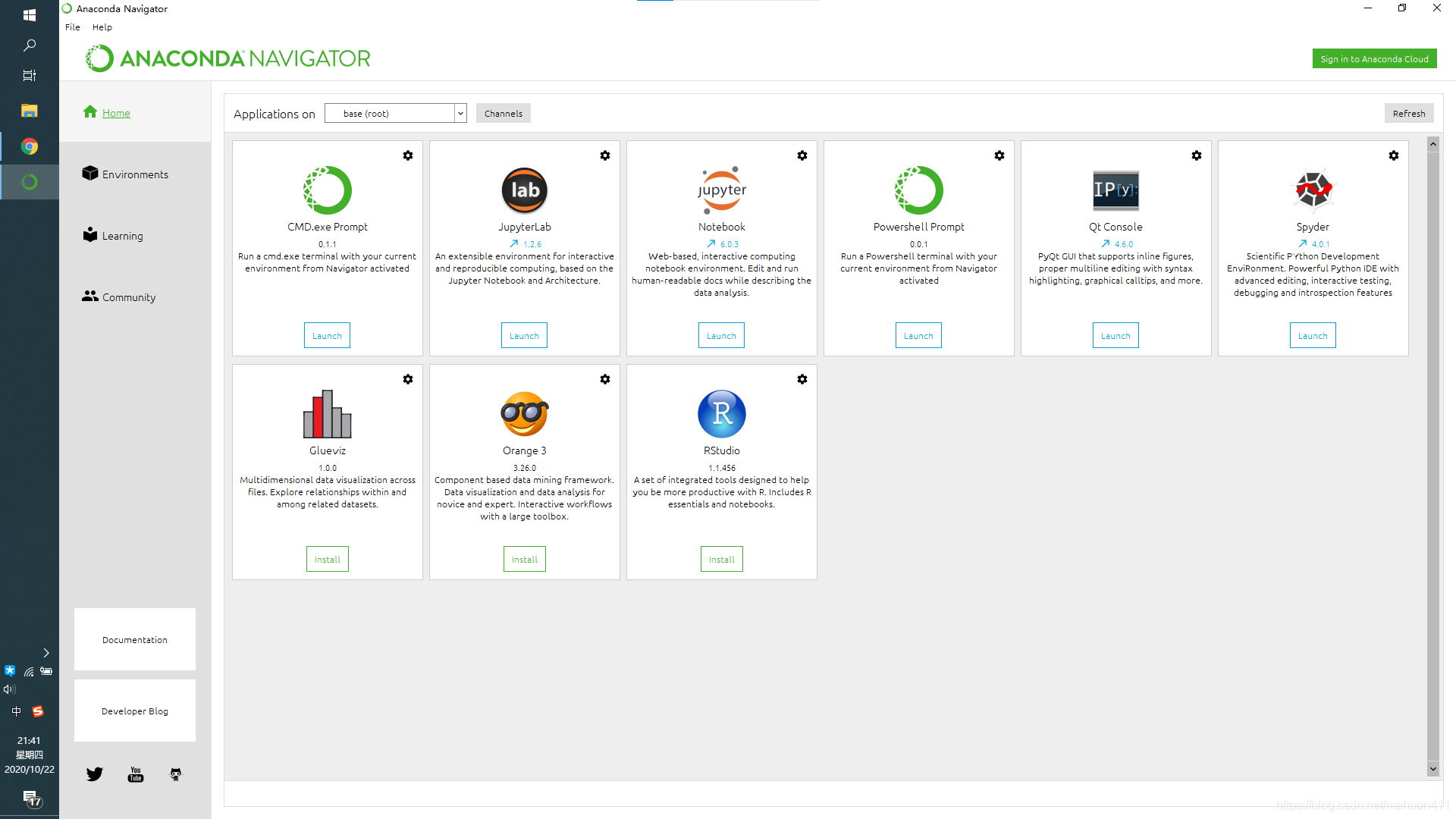Open the Help menu
Screen dimensions: 1456x819
[x=102, y=27]
